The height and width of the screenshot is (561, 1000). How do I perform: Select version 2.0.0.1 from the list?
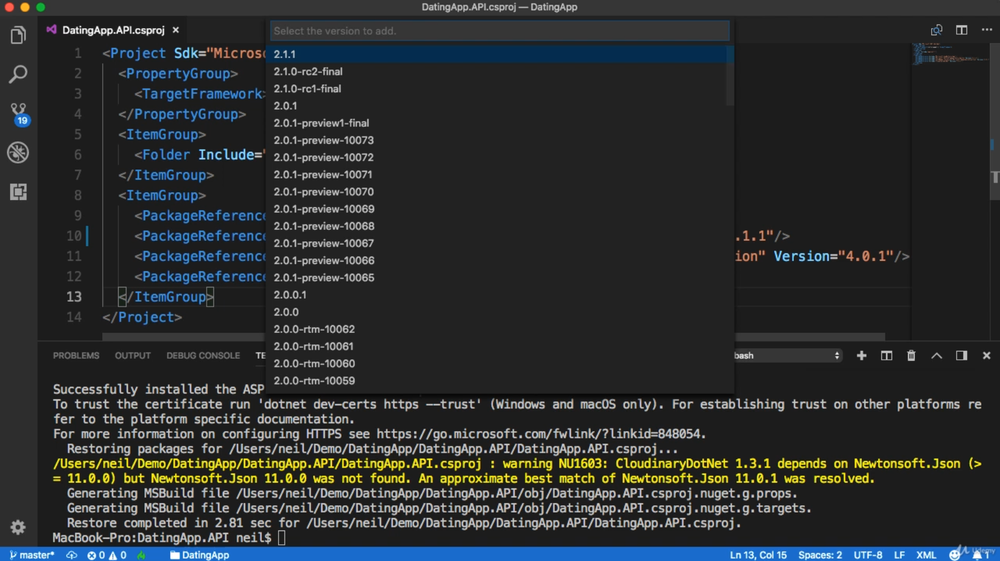pos(499,295)
